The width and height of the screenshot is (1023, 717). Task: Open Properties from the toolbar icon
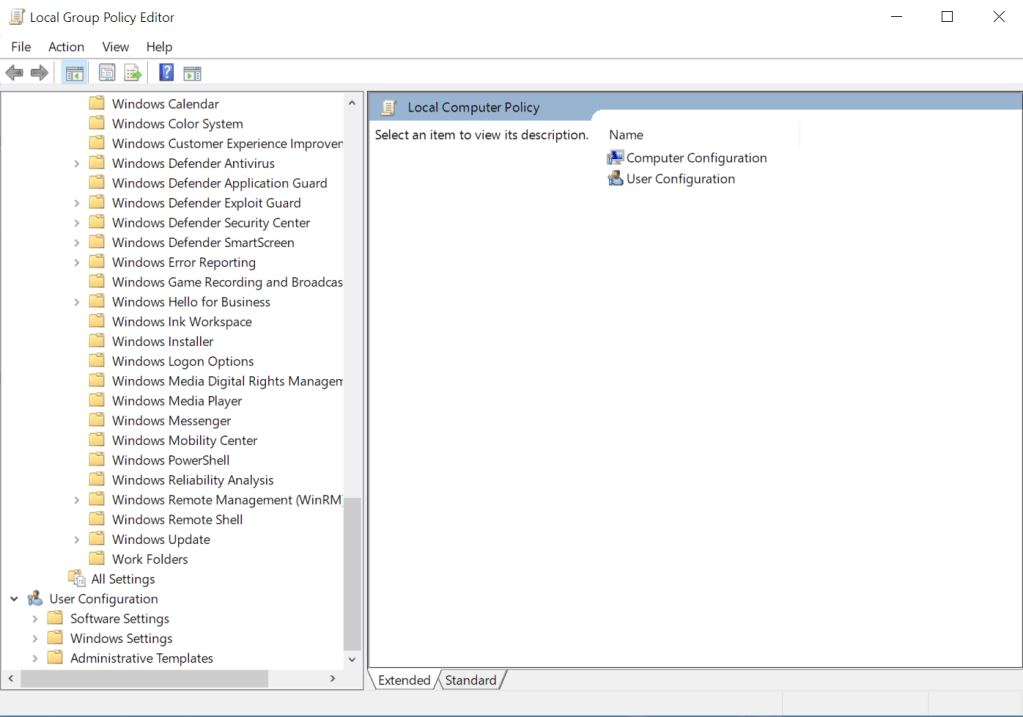tap(107, 73)
